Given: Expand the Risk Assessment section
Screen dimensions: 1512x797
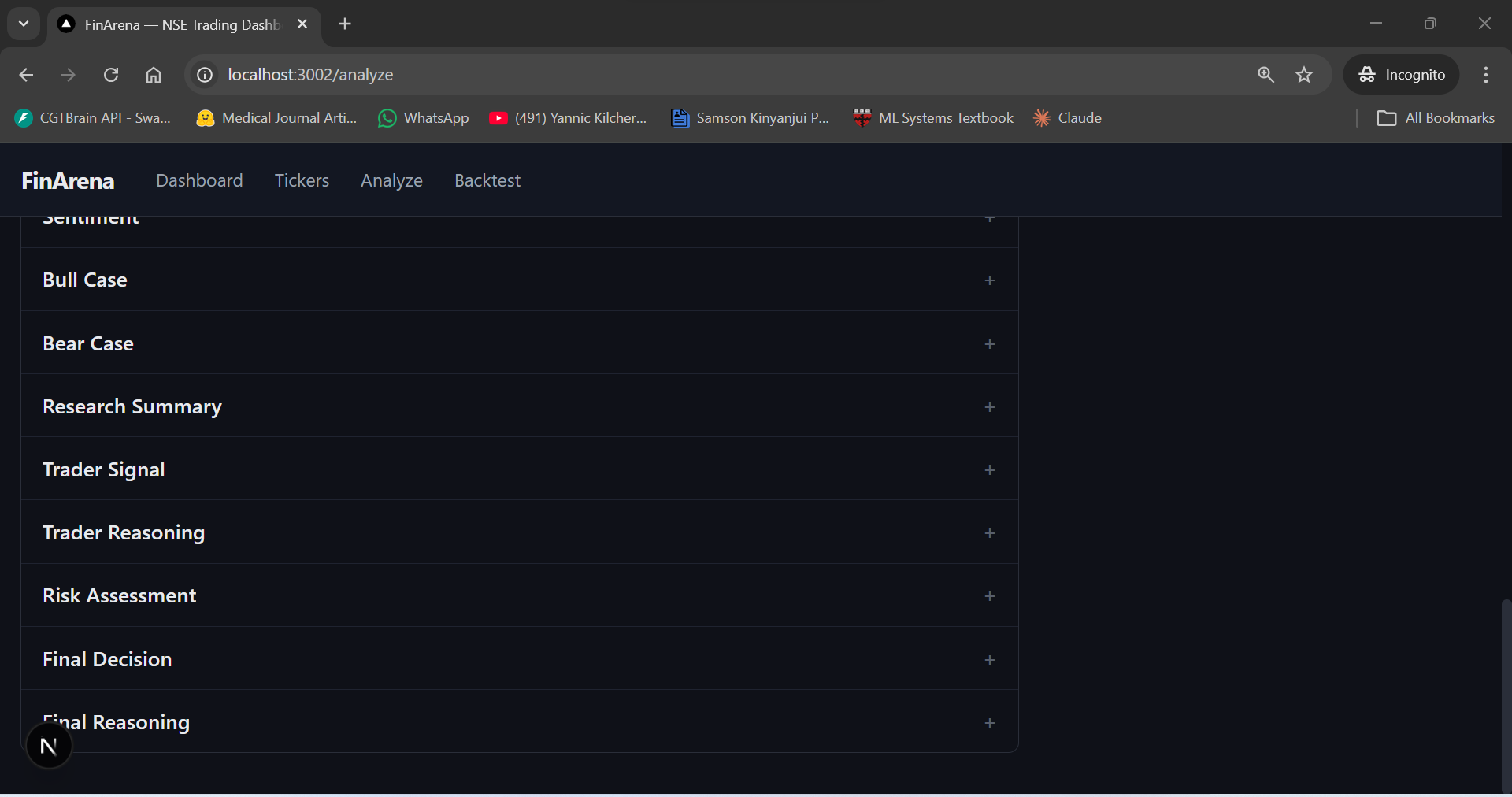Looking at the screenshot, I should [x=989, y=596].
